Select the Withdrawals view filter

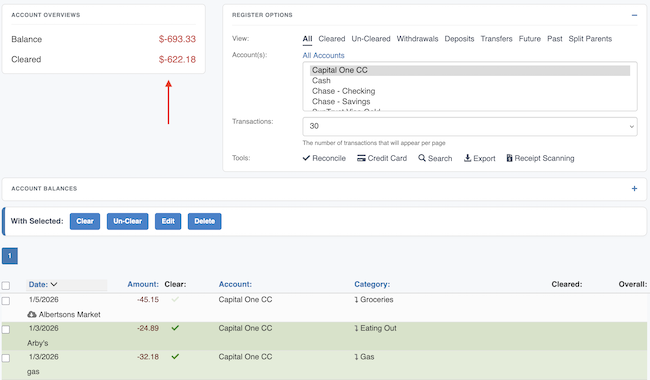(x=417, y=39)
